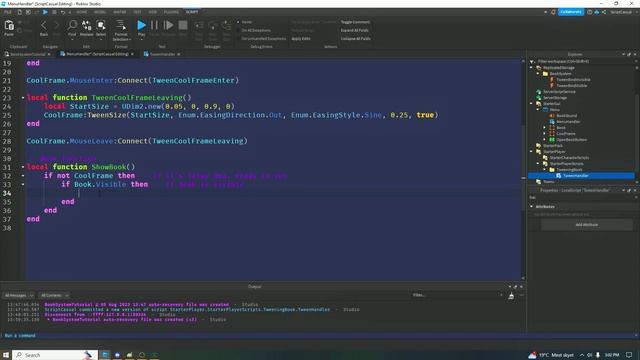Open the VIEW ribbon tab
Viewport: 640px width, 360px height.
pyautogui.click(x=153, y=12)
